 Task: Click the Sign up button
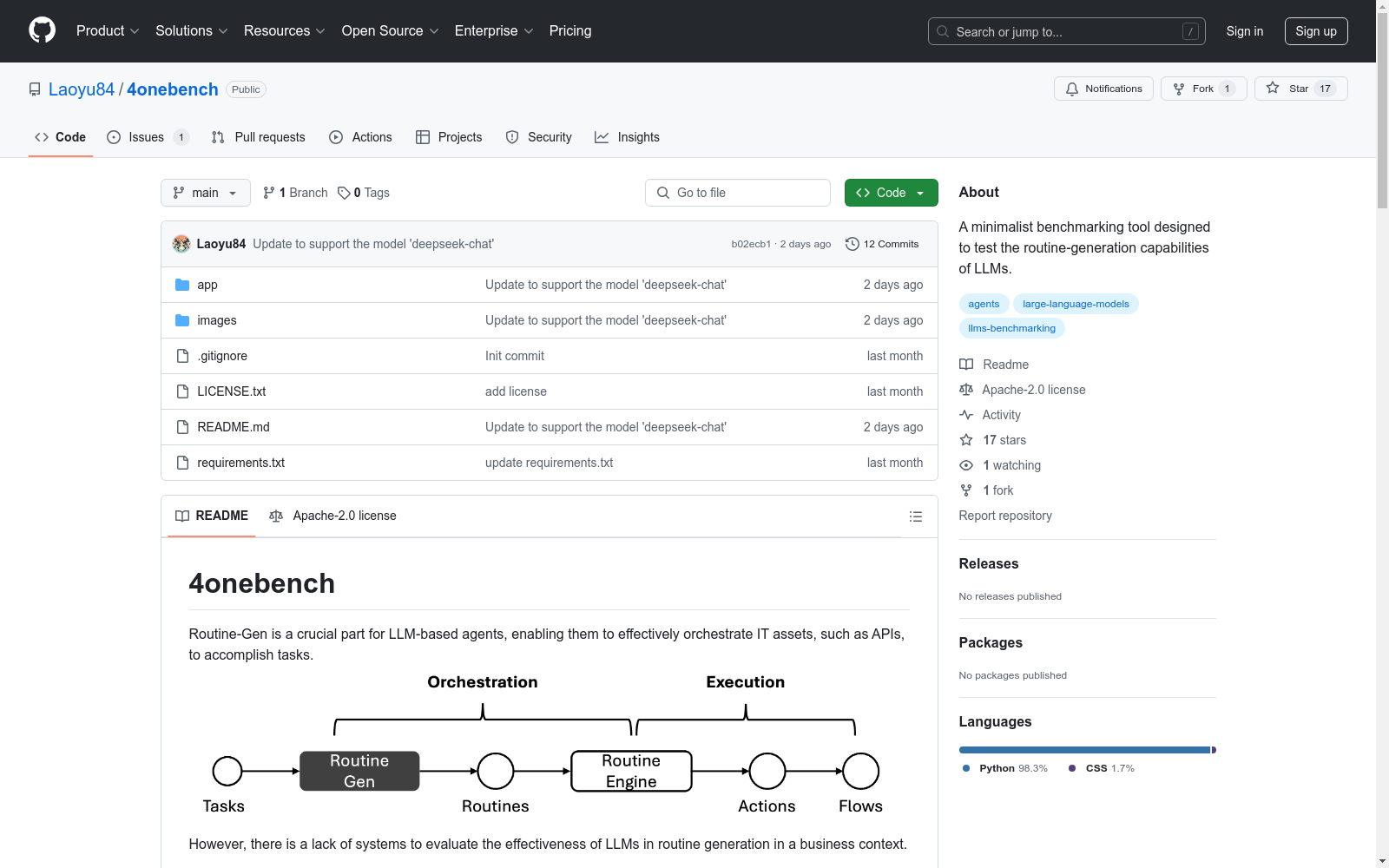pos(1316,31)
